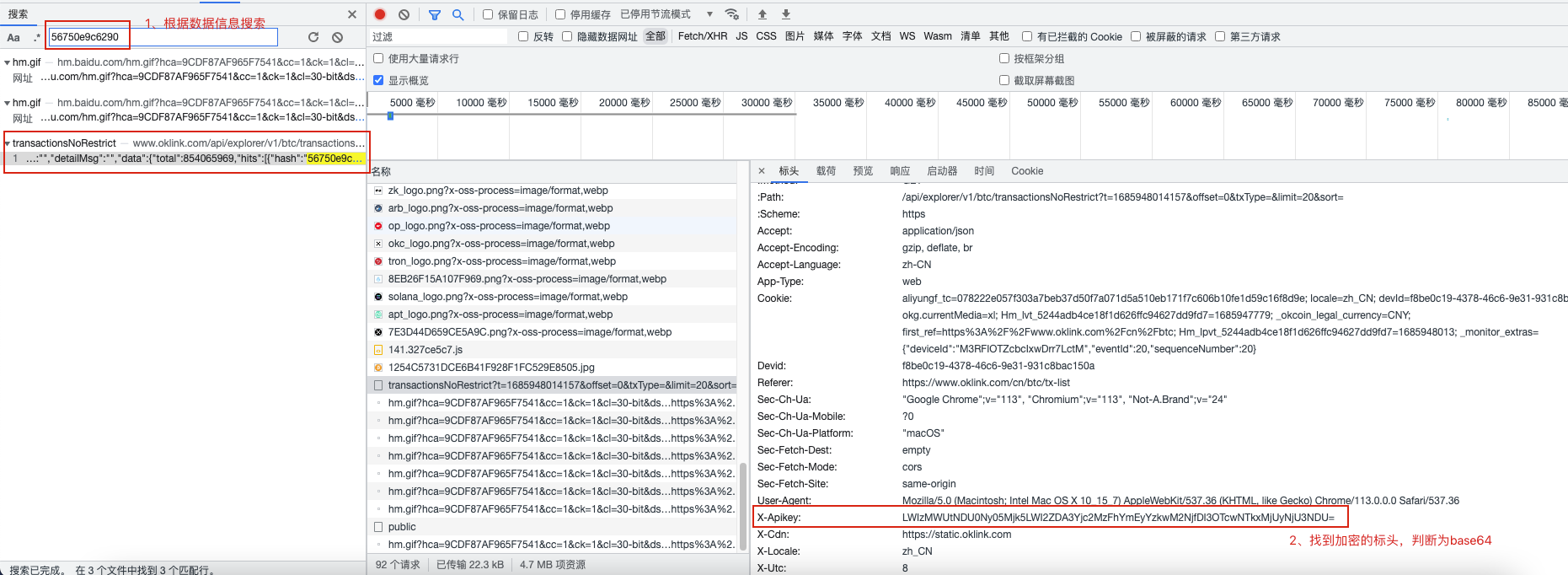
Task: Enable the 使用大量请求行 checkbox
Action: click(x=378, y=58)
